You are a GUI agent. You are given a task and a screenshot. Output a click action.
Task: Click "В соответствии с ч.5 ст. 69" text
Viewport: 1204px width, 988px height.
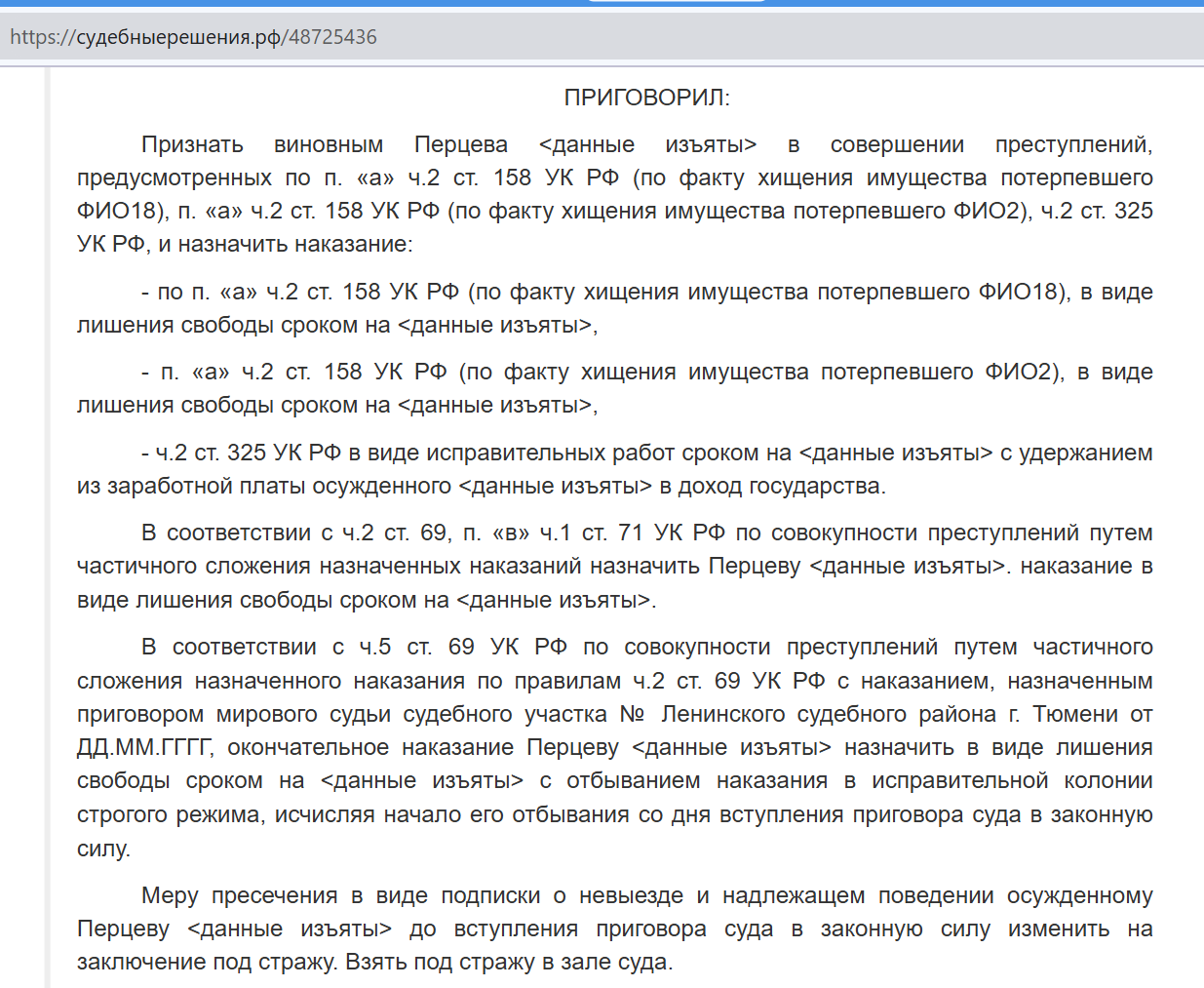coord(308,648)
